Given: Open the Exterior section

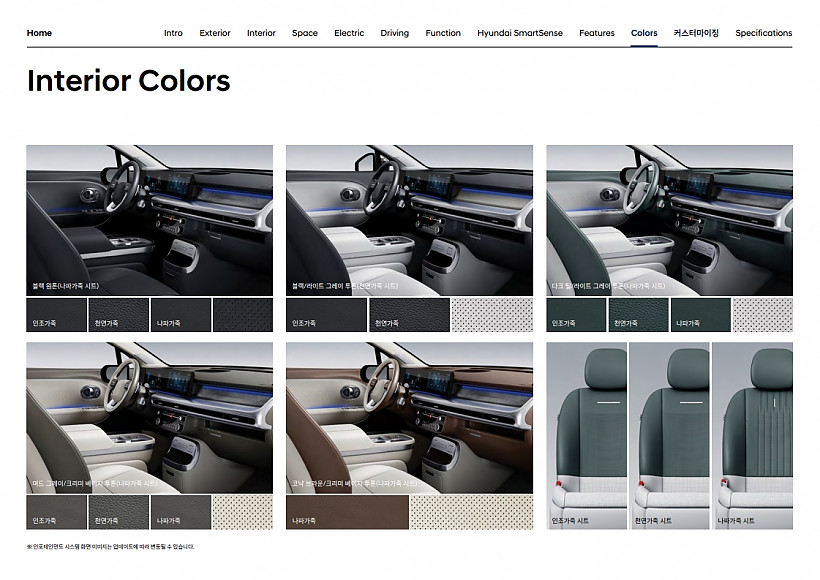Looking at the screenshot, I should 215,33.
